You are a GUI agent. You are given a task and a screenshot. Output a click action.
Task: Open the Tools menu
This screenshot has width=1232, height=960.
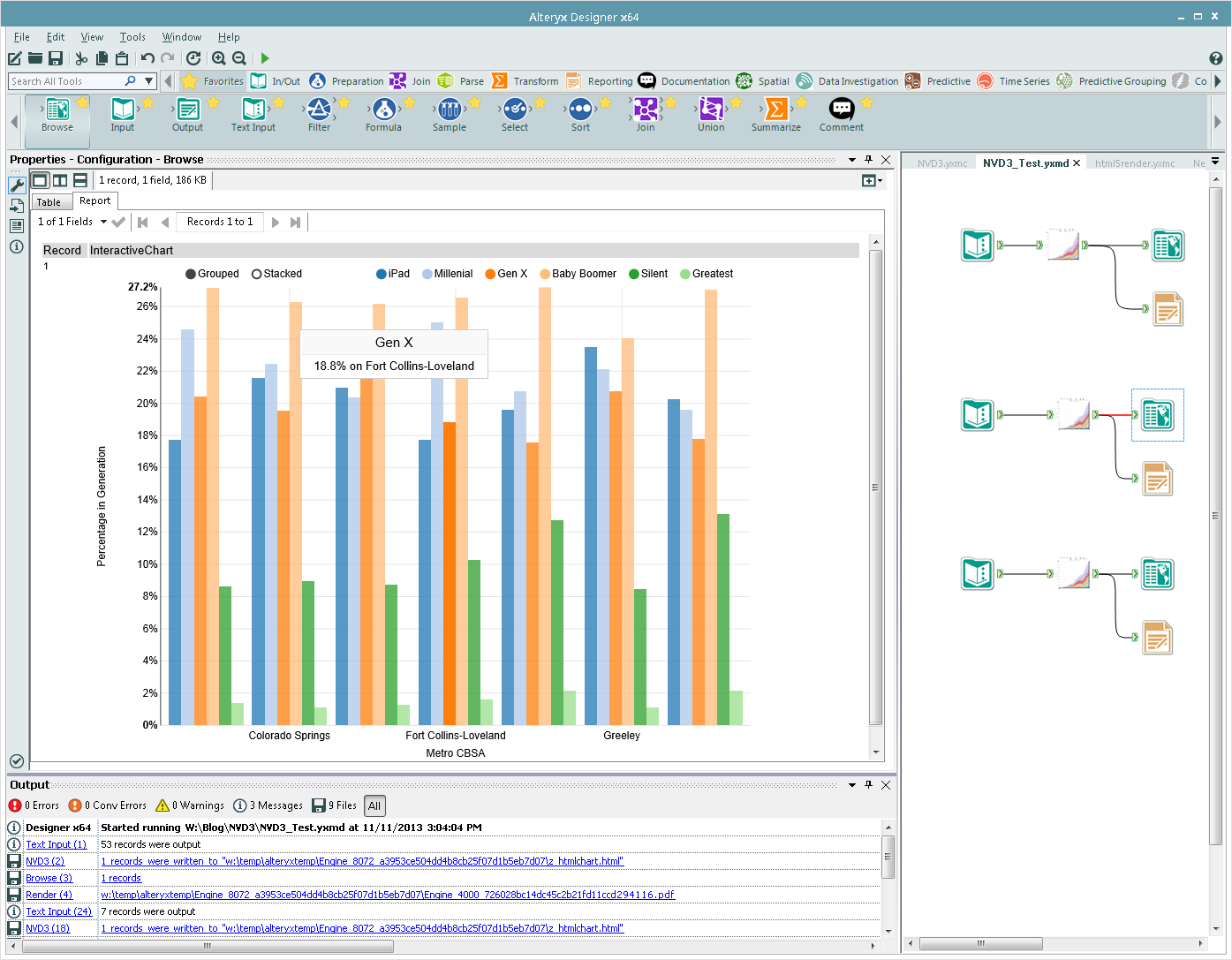pyautogui.click(x=132, y=37)
